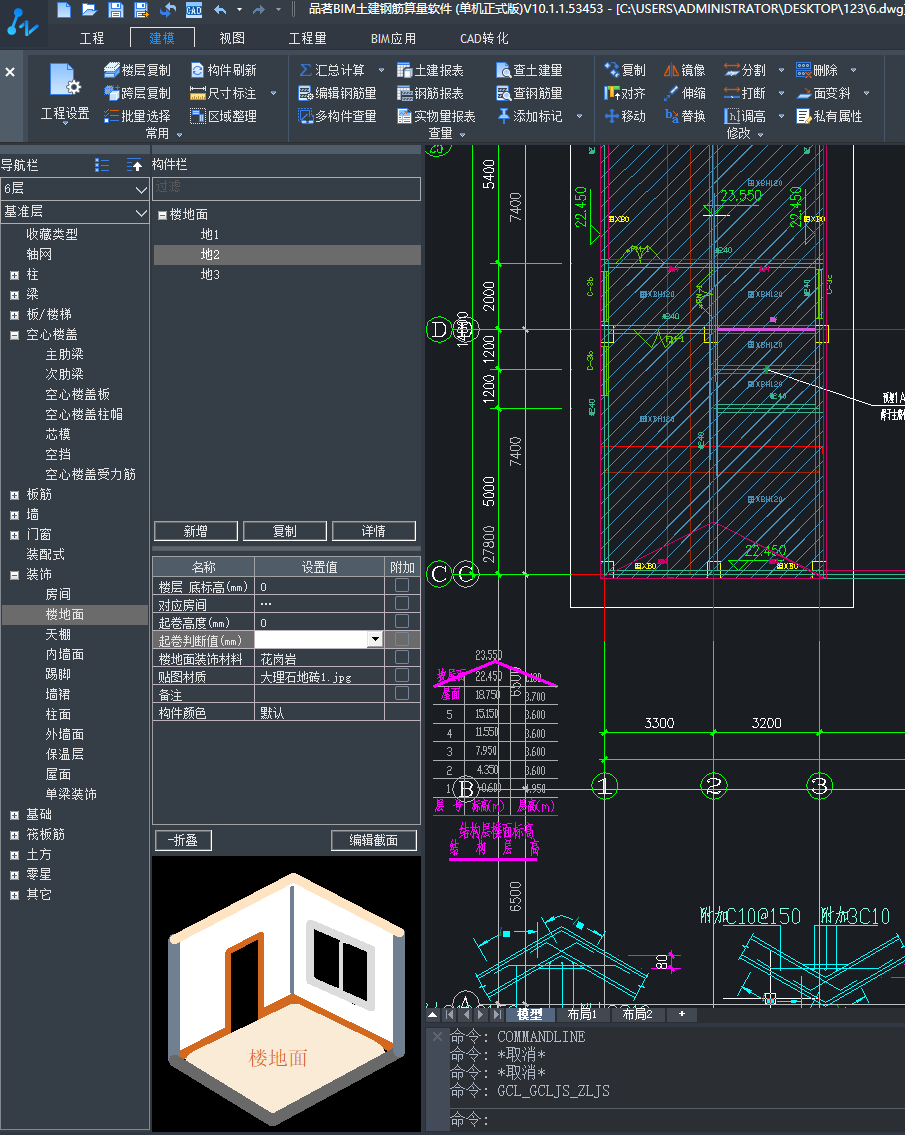Image resolution: width=905 pixels, height=1135 pixels.
Task: Open the 区域整理 region tidy tool
Action: point(224,116)
